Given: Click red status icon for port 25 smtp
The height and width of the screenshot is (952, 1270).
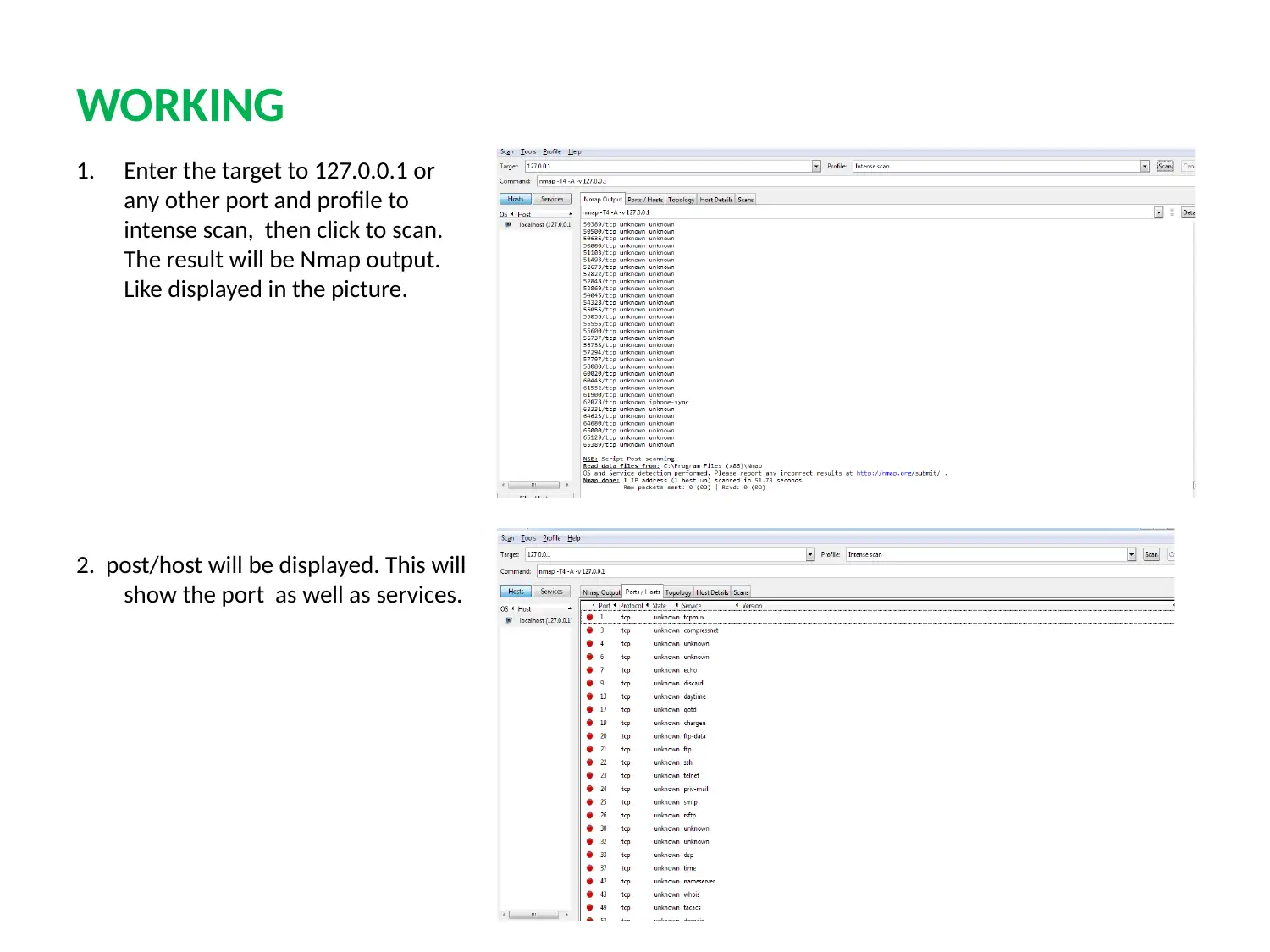Looking at the screenshot, I should coord(590,802).
